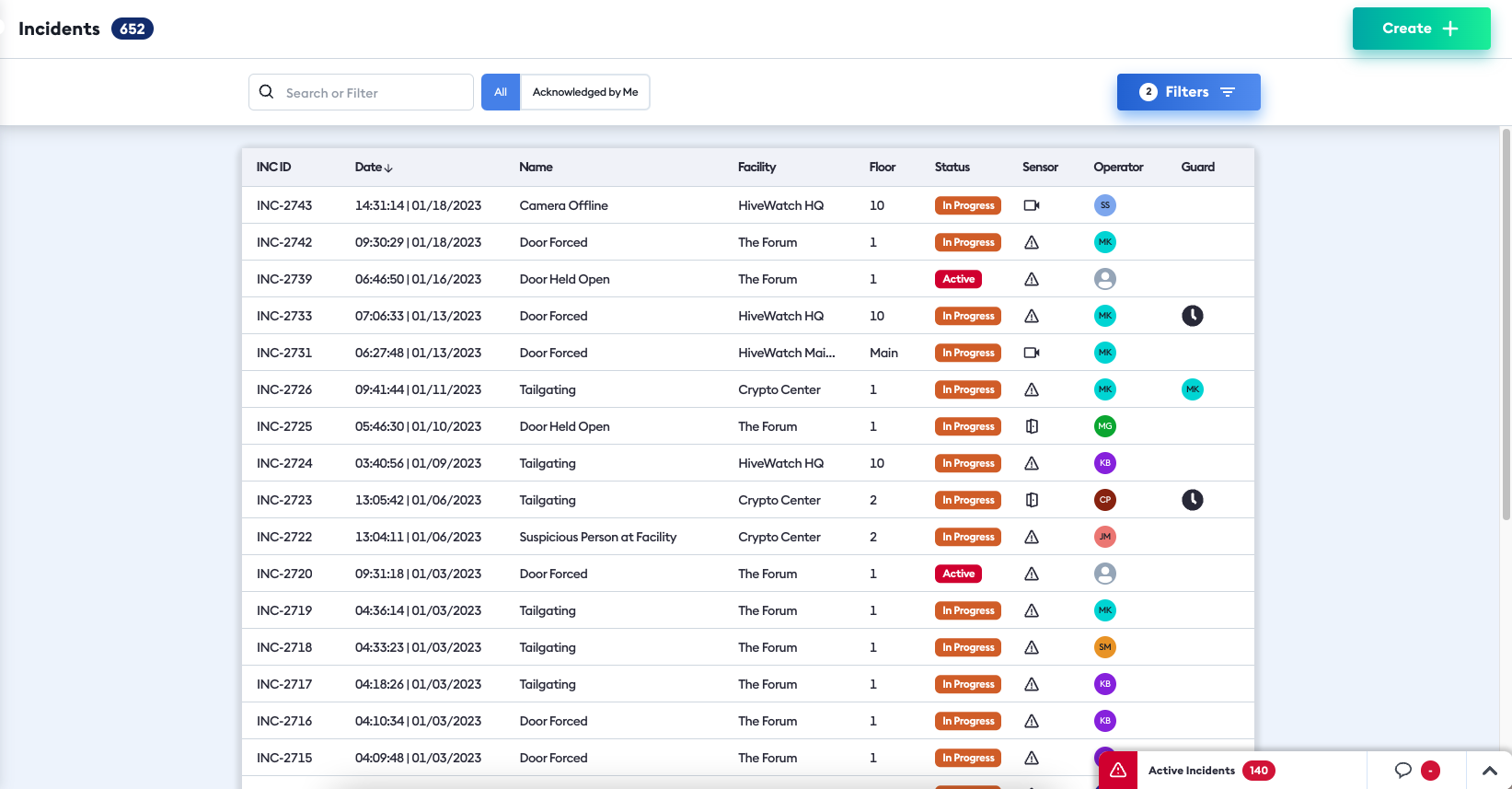Open the Filters panel
1512x789 pixels.
[x=1188, y=92]
